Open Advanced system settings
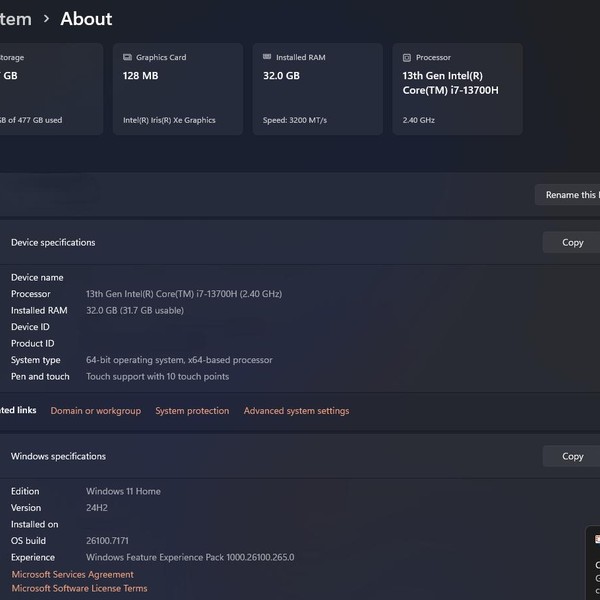The image size is (600, 600). click(x=297, y=411)
